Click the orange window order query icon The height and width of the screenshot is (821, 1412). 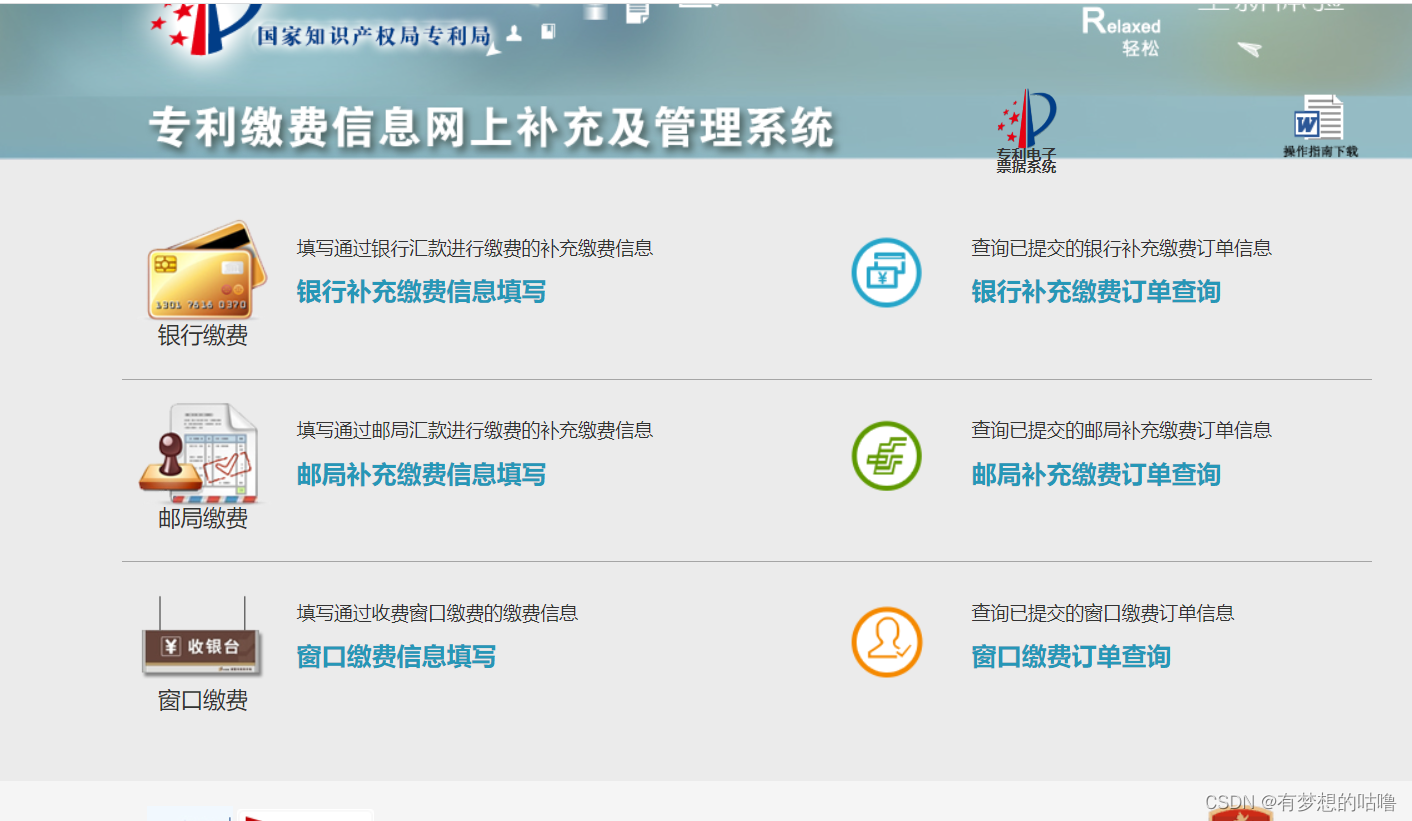tap(886, 642)
